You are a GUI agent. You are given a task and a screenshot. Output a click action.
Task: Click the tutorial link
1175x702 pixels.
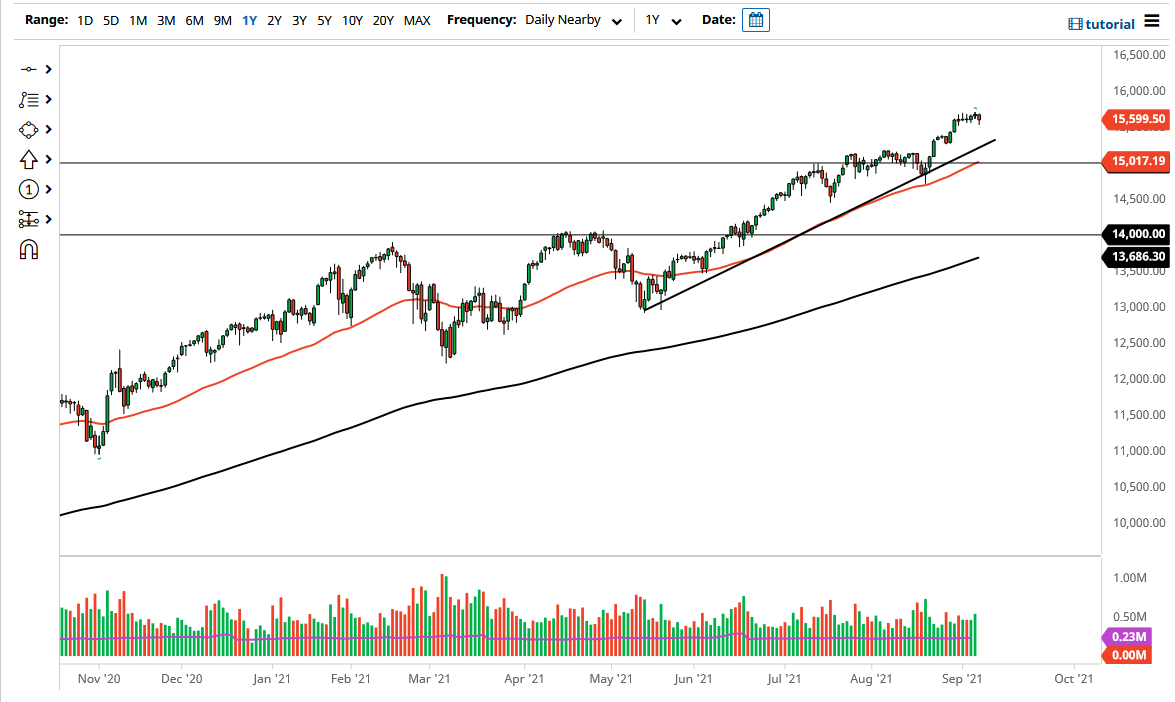coord(1110,22)
